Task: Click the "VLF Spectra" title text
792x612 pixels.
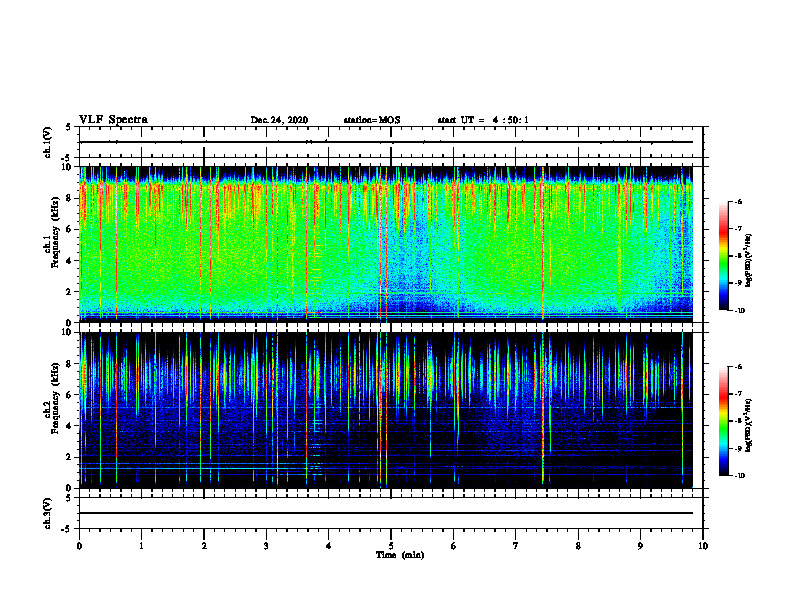Action: pyautogui.click(x=113, y=120)
